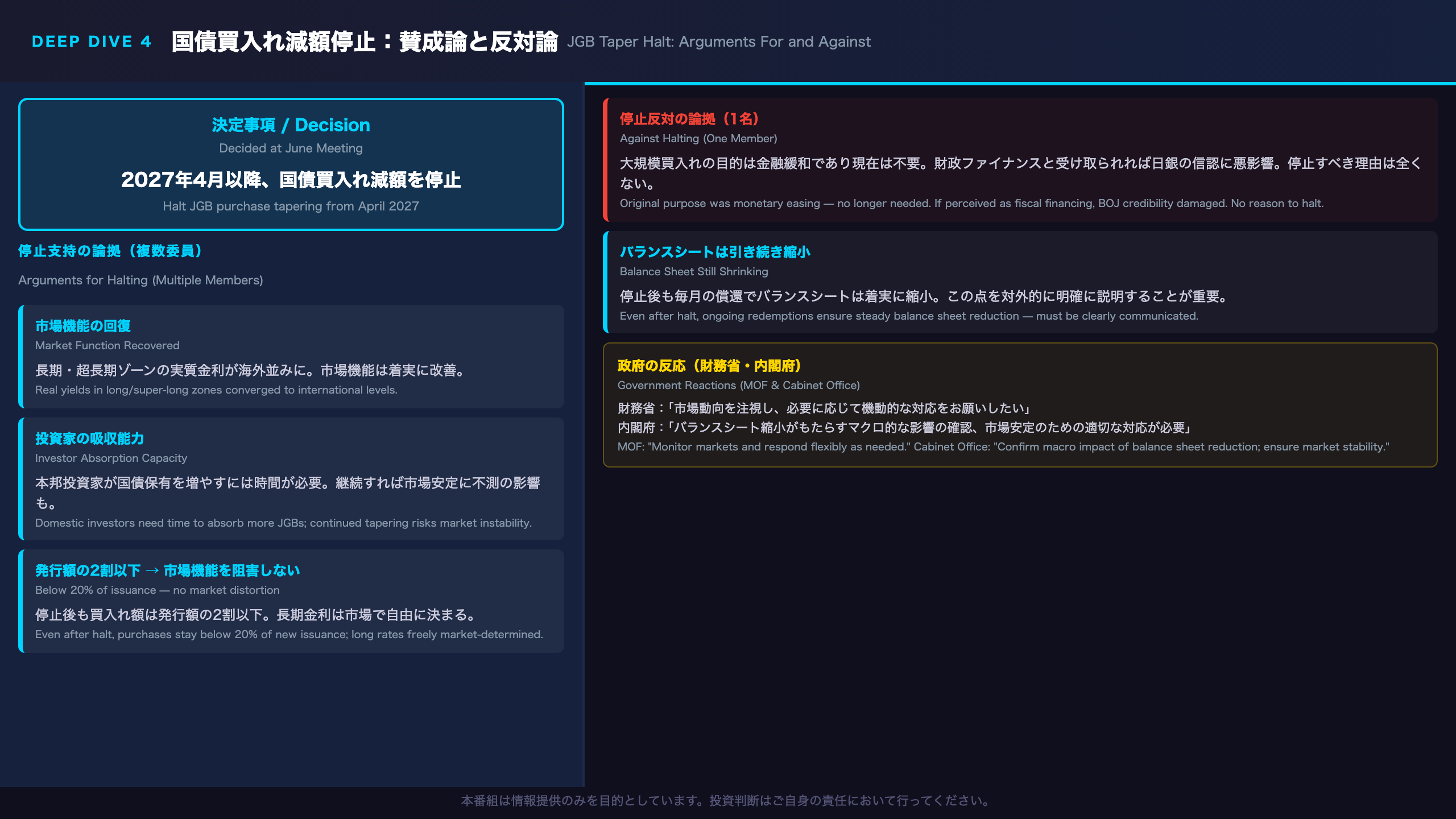This screenshot has width=1456, height=819.
Task: Click 'Balance Sheet Still Shrinking' subtitle
Action: (694, 272)
